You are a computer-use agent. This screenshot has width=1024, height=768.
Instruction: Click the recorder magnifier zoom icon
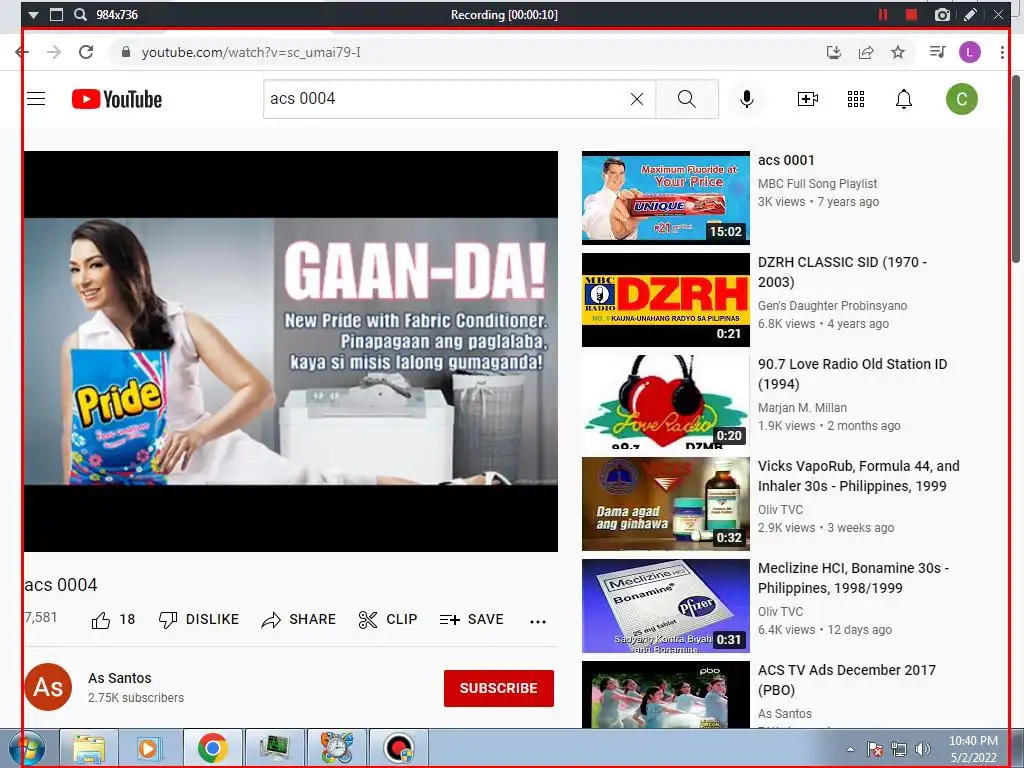pos(80,14)
